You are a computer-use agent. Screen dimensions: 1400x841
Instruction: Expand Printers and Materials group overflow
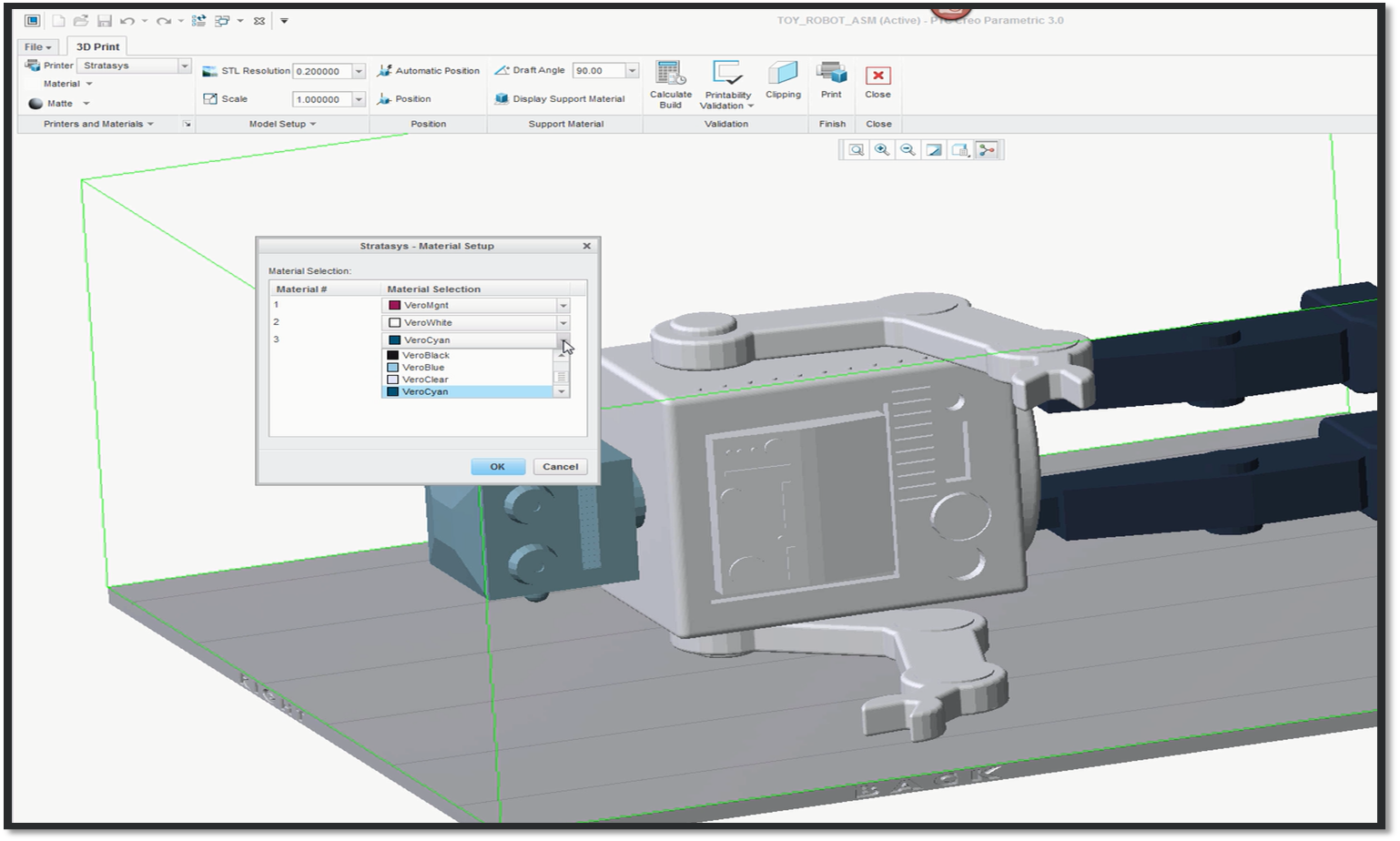150,124
